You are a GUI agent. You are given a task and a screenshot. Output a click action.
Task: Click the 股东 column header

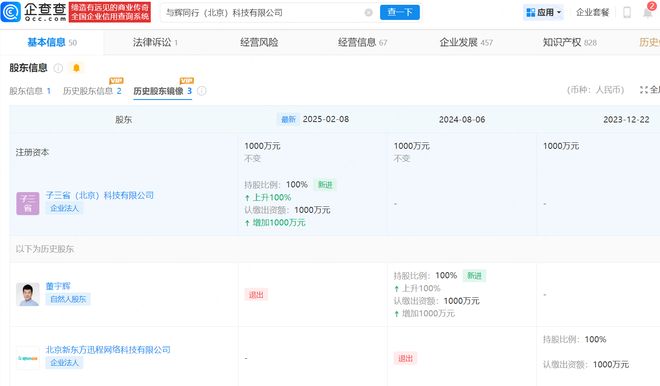coord(123,120)
